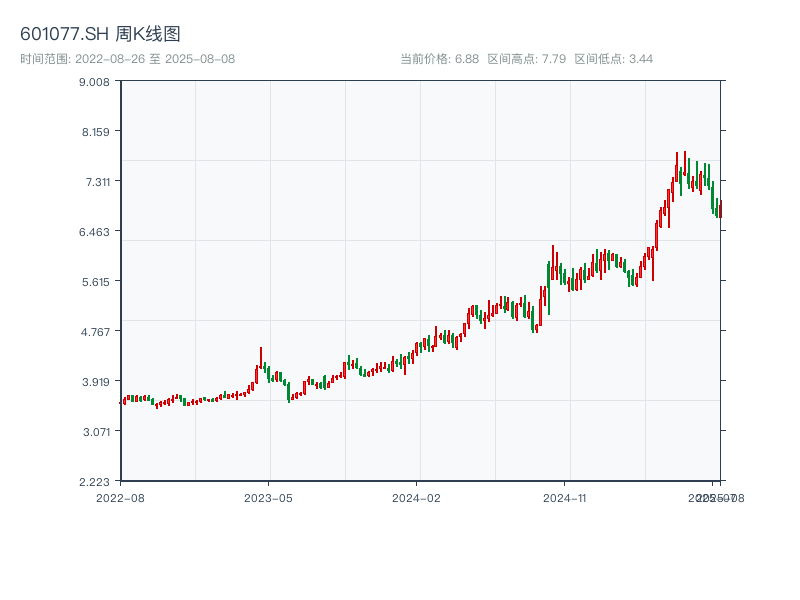
Task: Click the 2022-08 x-axis date label
Action: point(120,497)
